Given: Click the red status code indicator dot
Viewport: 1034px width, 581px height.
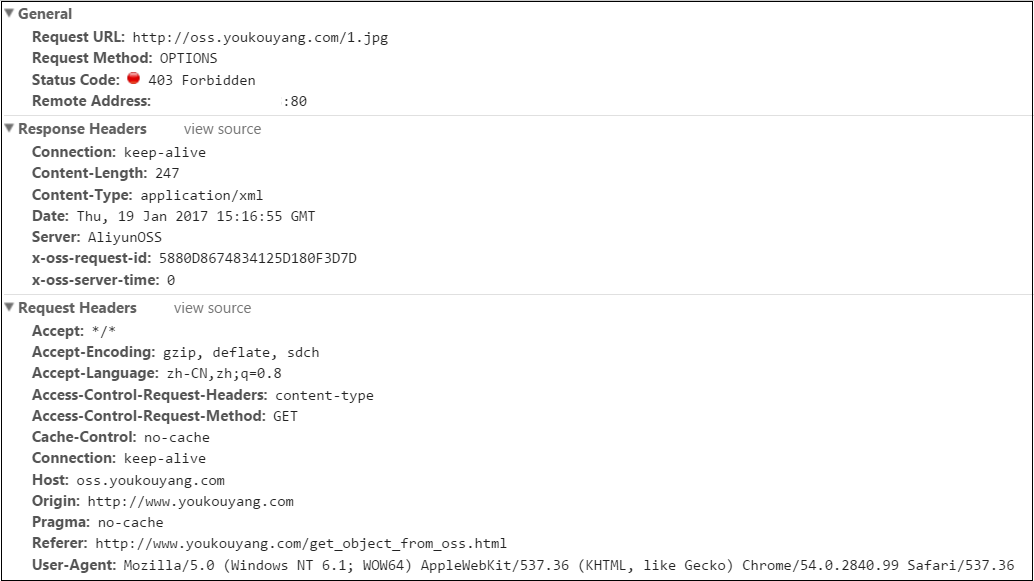Looking at the screenshot, I should click(133, 78).
